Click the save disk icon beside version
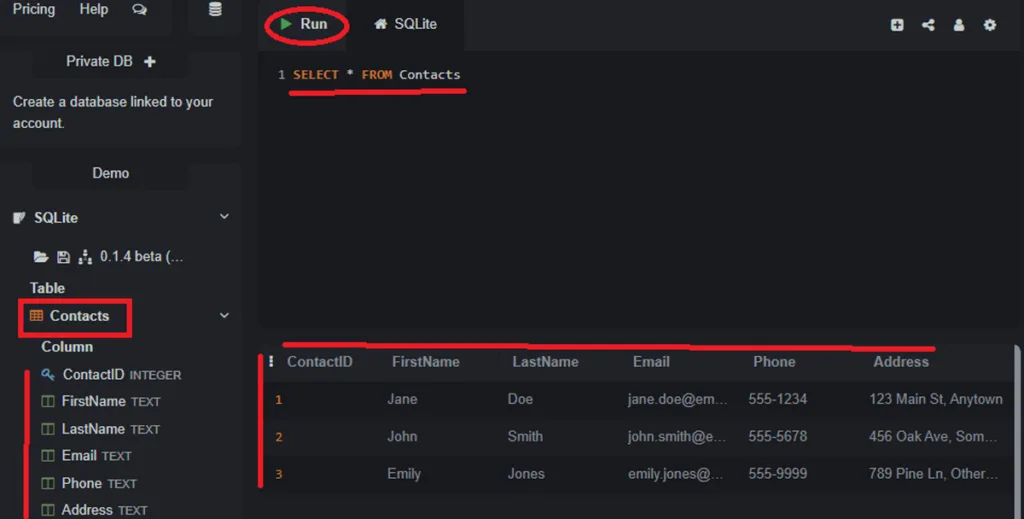This screenshot has width=1024, height=519. pyautogui.click(x=63, y=257)
